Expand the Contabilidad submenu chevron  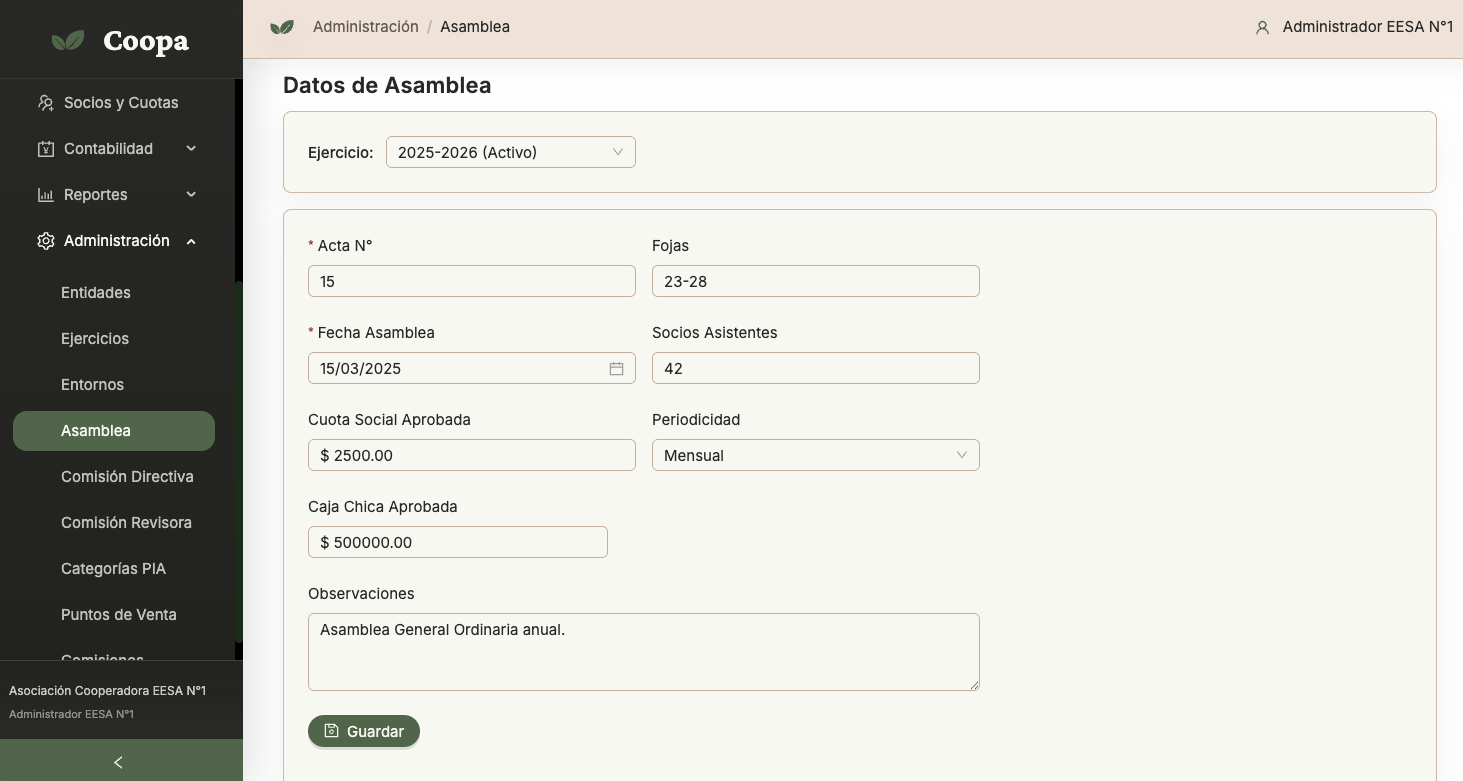(191, 149)
